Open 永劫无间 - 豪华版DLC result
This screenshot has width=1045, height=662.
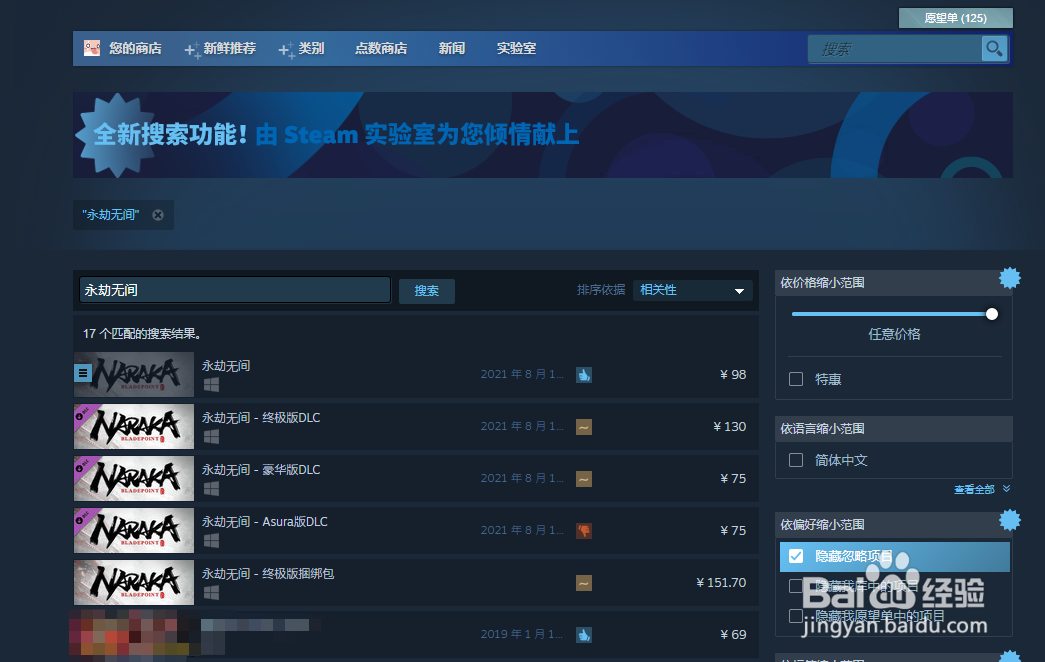click(416, 479)
